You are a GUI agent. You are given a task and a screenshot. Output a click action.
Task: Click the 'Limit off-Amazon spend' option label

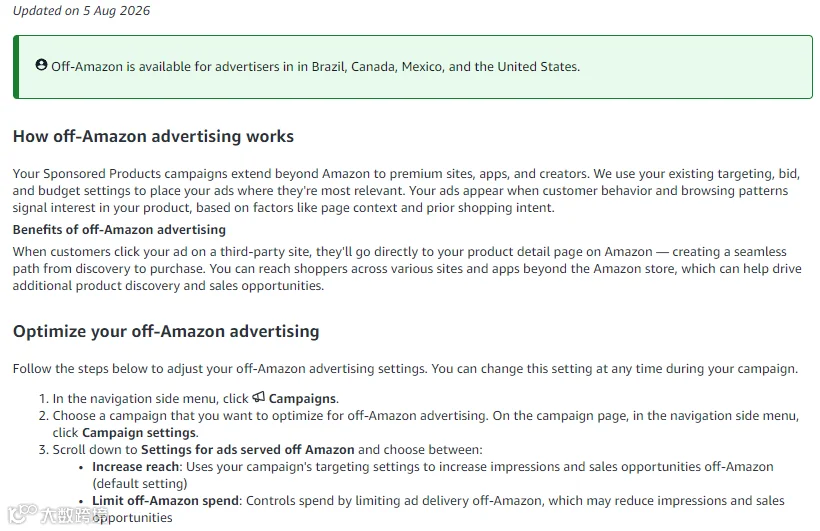[165, 501]
